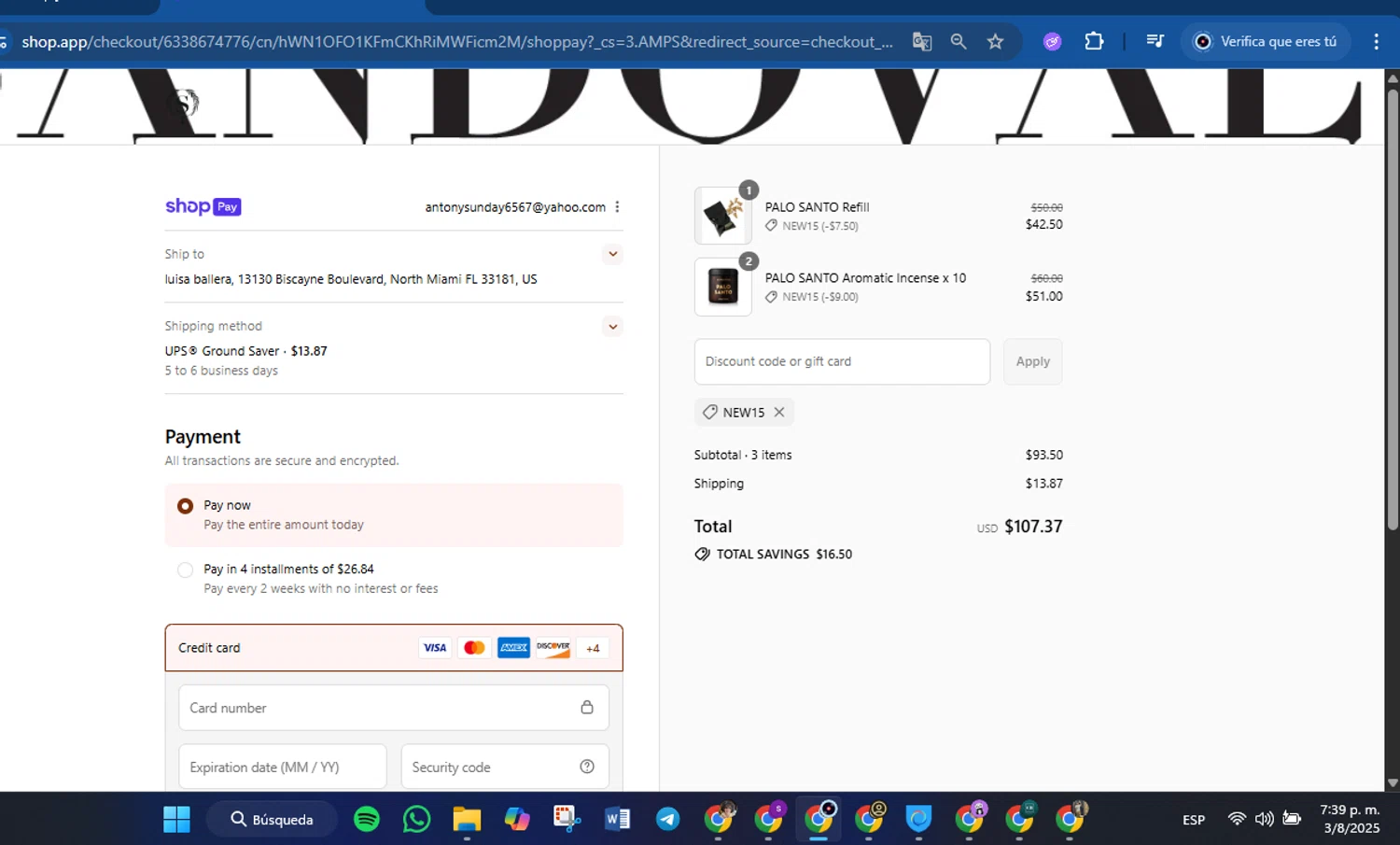Screen dimensions: 1400x845
Task: Click the American Express icon
Action: pos(513,648)
